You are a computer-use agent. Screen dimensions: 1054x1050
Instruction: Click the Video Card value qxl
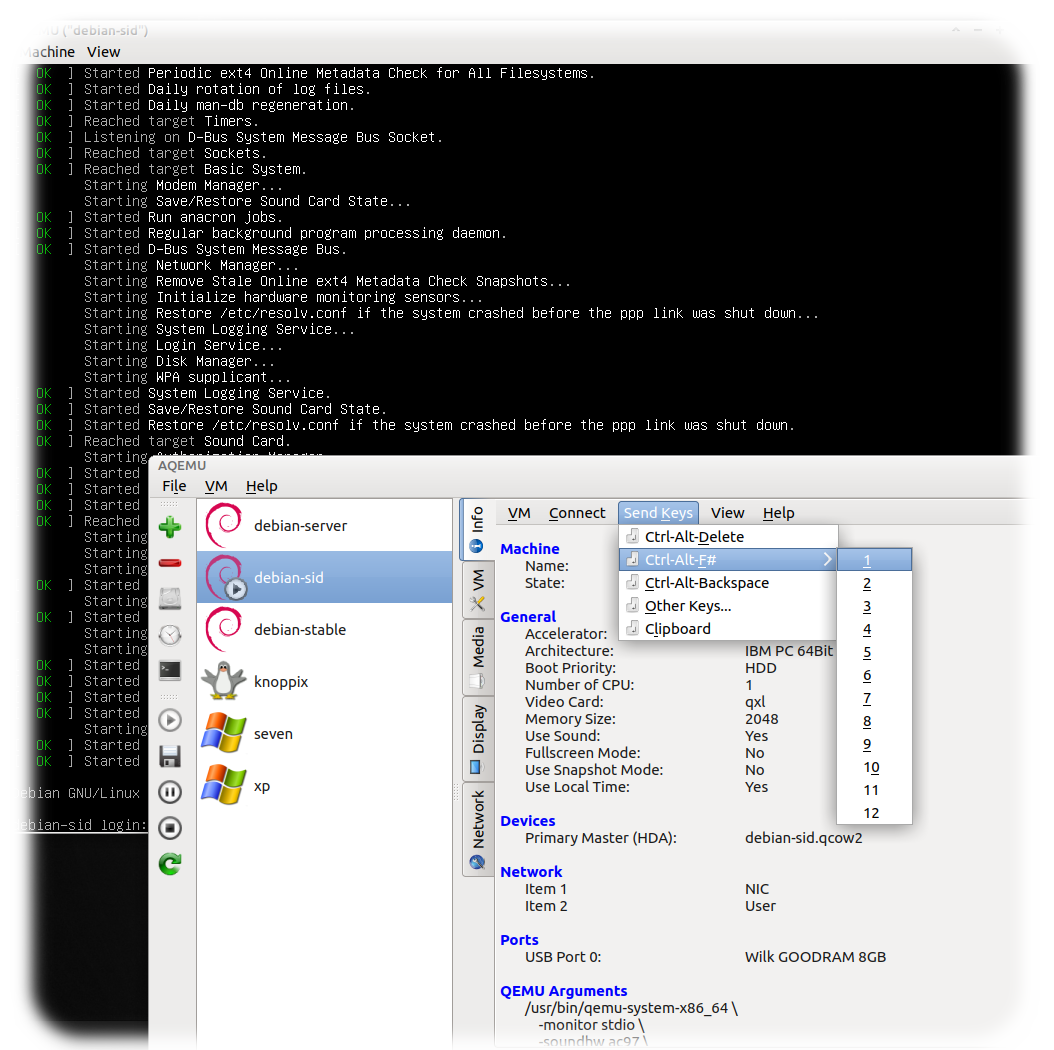click(755, 702)
